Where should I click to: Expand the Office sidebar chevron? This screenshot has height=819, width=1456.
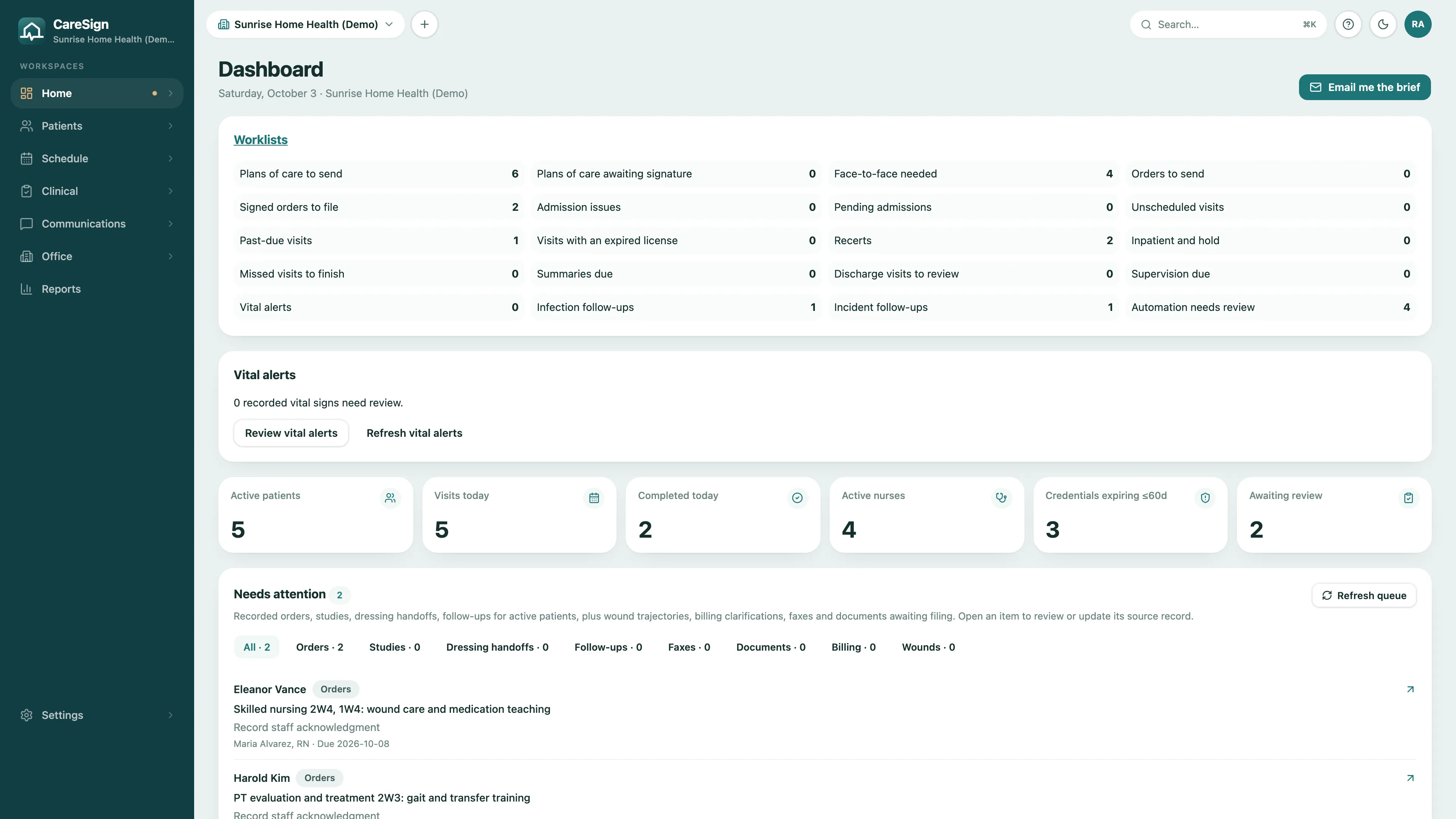170,257
